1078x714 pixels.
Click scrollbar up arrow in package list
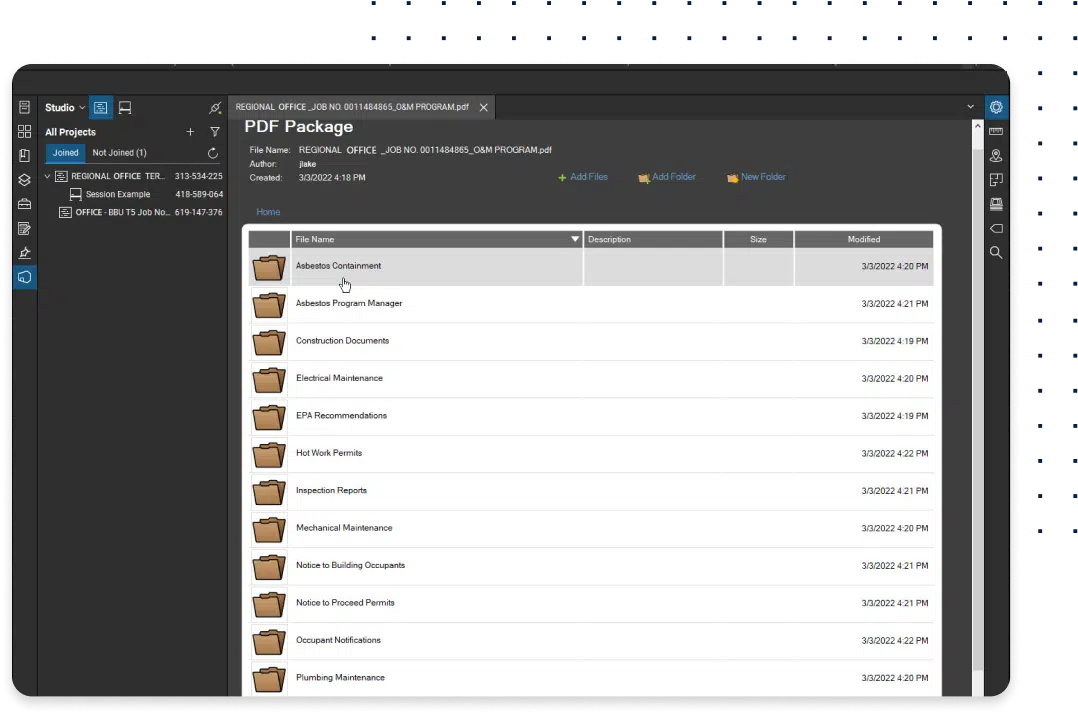978,126
